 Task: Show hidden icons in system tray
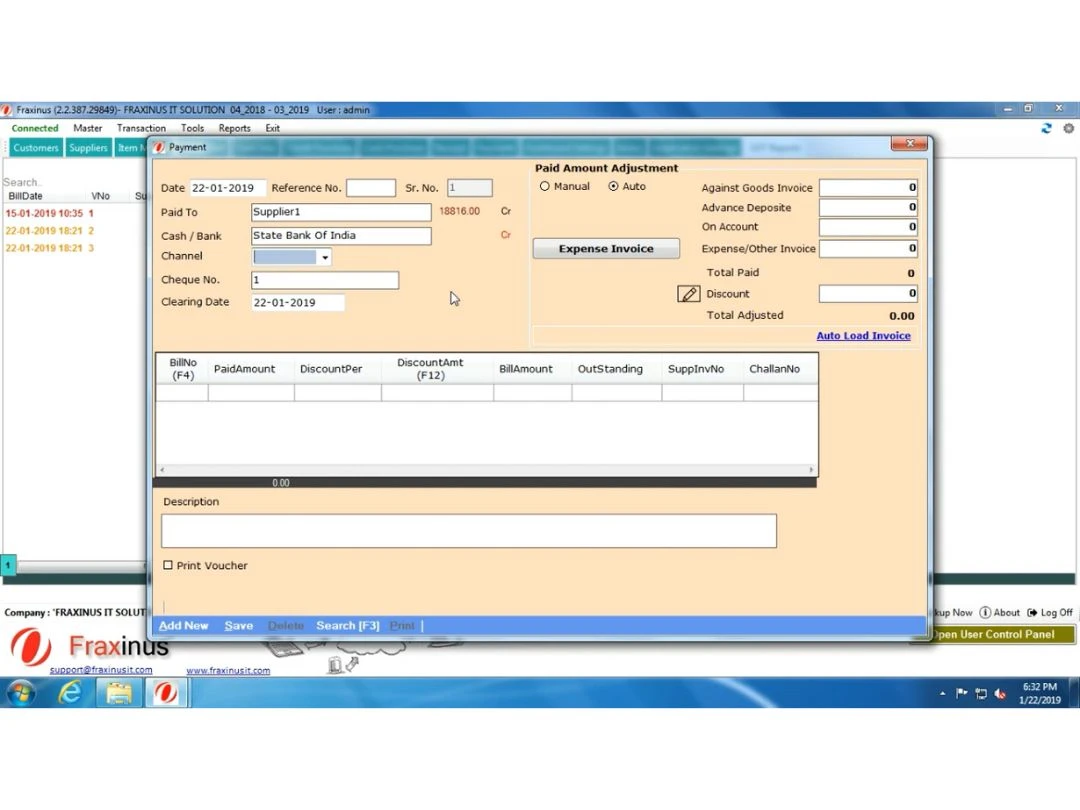942,694
